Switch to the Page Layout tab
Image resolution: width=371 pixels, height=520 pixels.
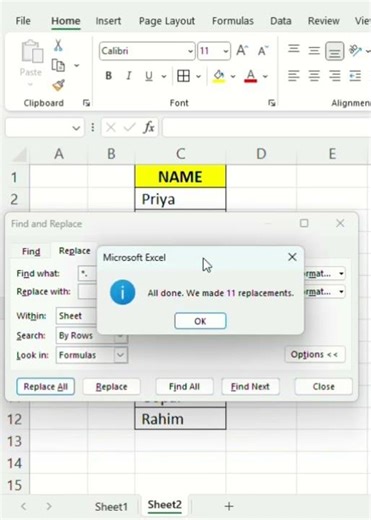coord(167,21)
